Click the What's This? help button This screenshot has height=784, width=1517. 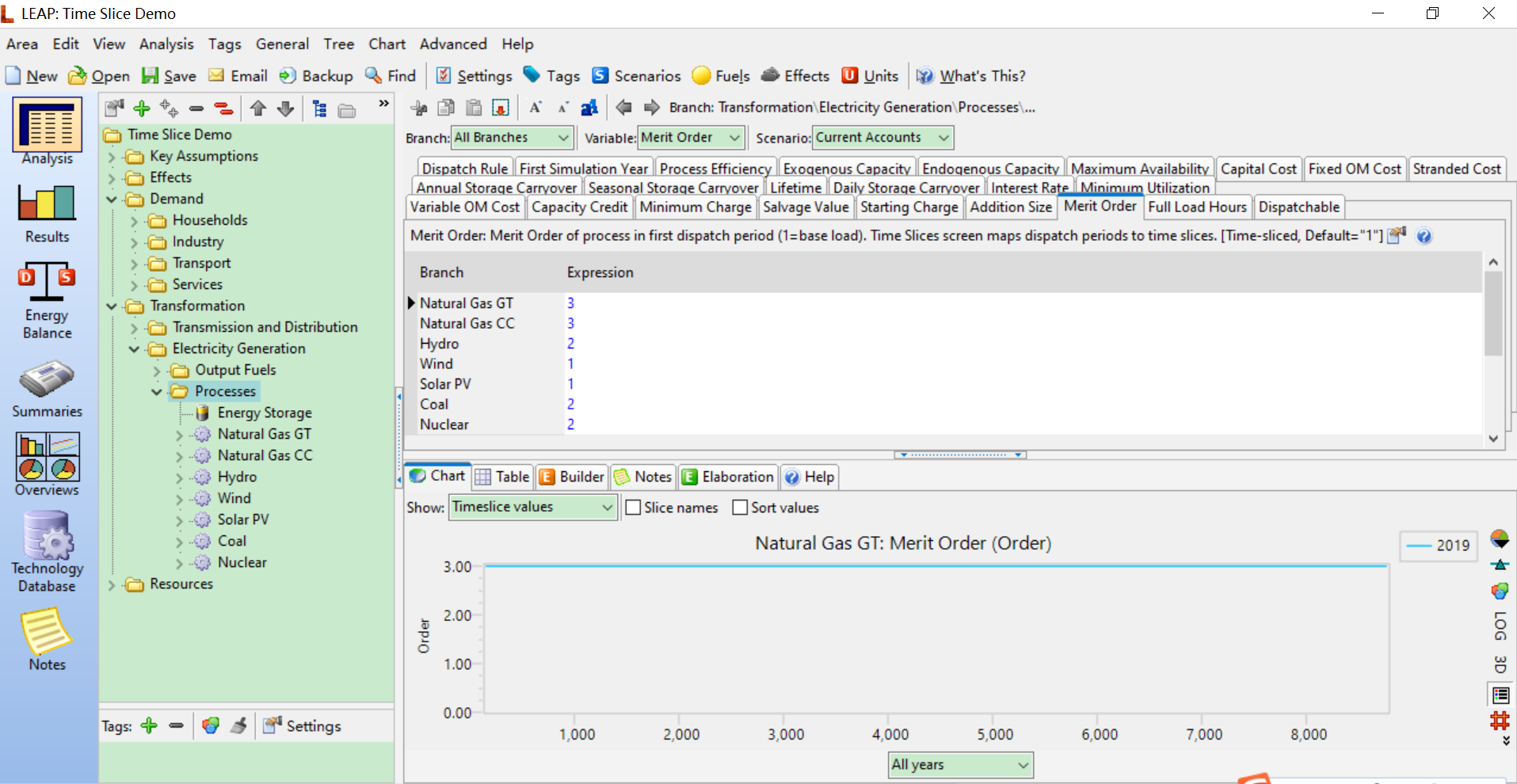point(970,76)
